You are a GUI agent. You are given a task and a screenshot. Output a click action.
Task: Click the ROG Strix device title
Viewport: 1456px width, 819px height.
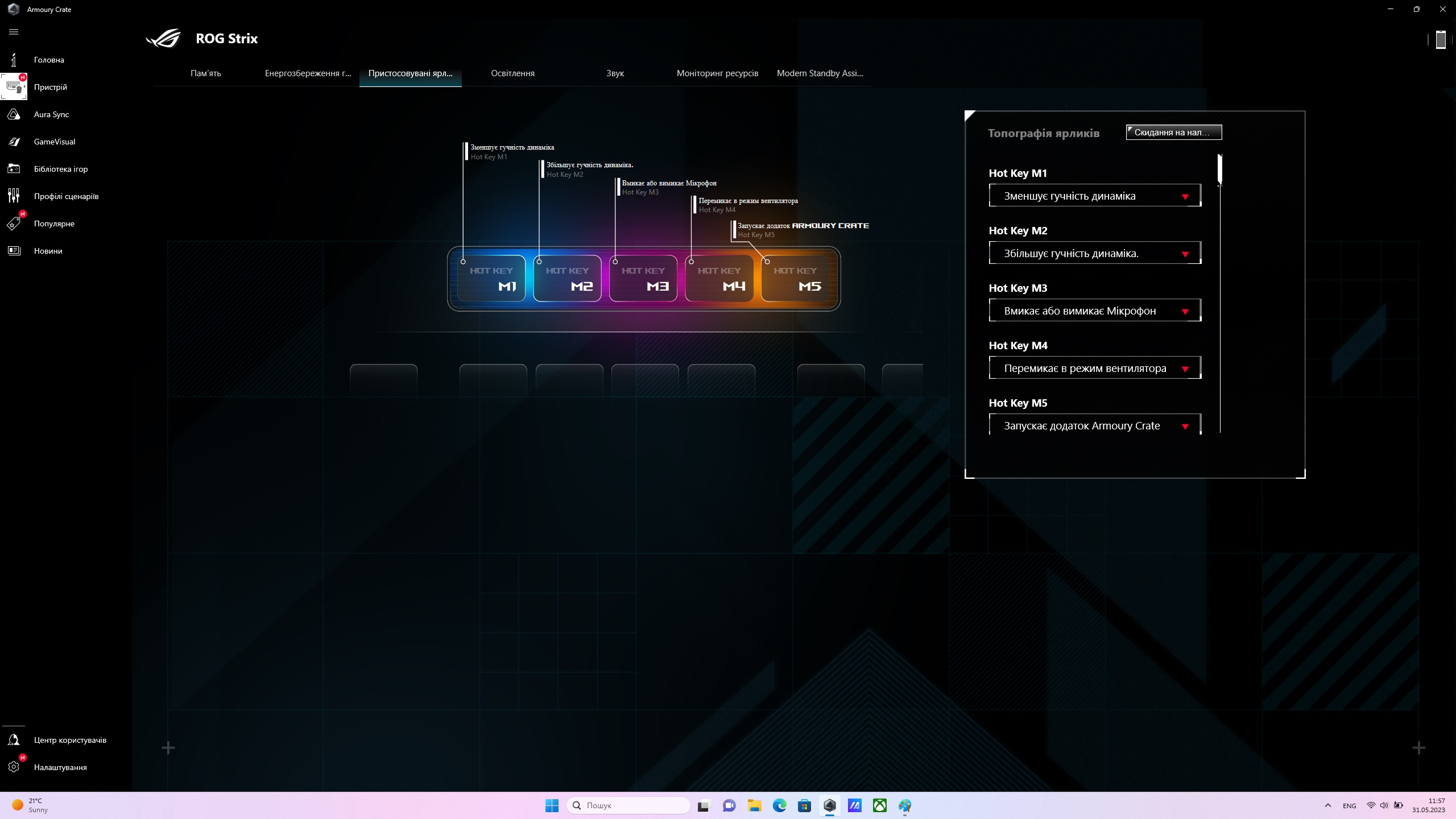click(x=227, y=39)
